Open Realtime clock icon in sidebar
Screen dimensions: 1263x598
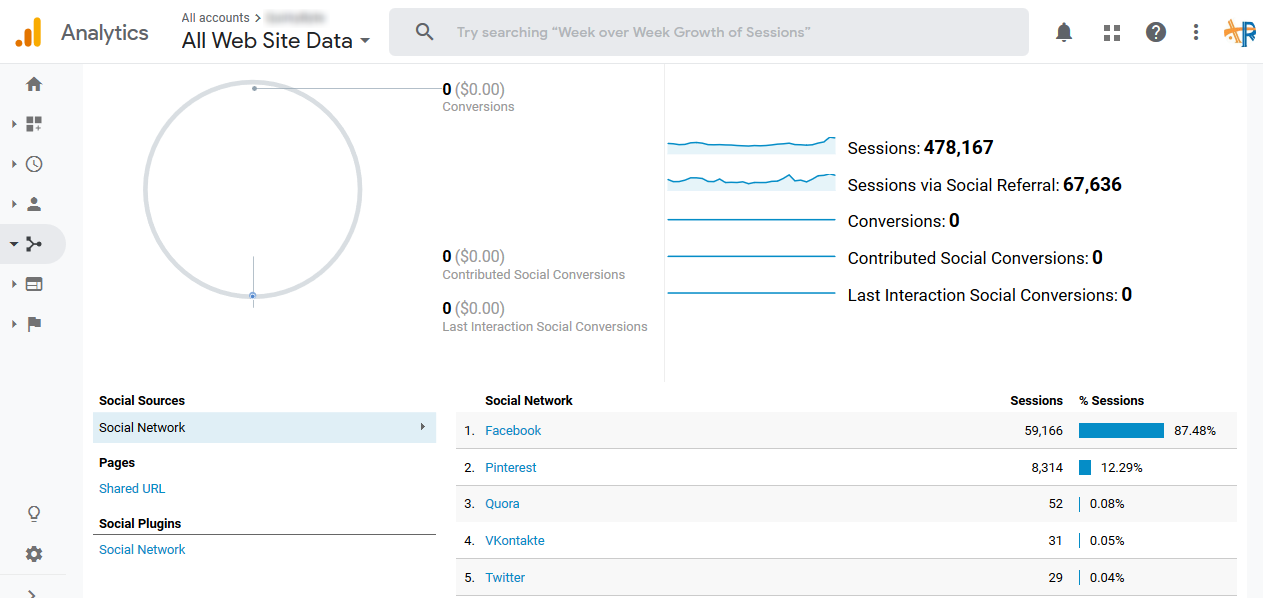click(x=34, y=164)
